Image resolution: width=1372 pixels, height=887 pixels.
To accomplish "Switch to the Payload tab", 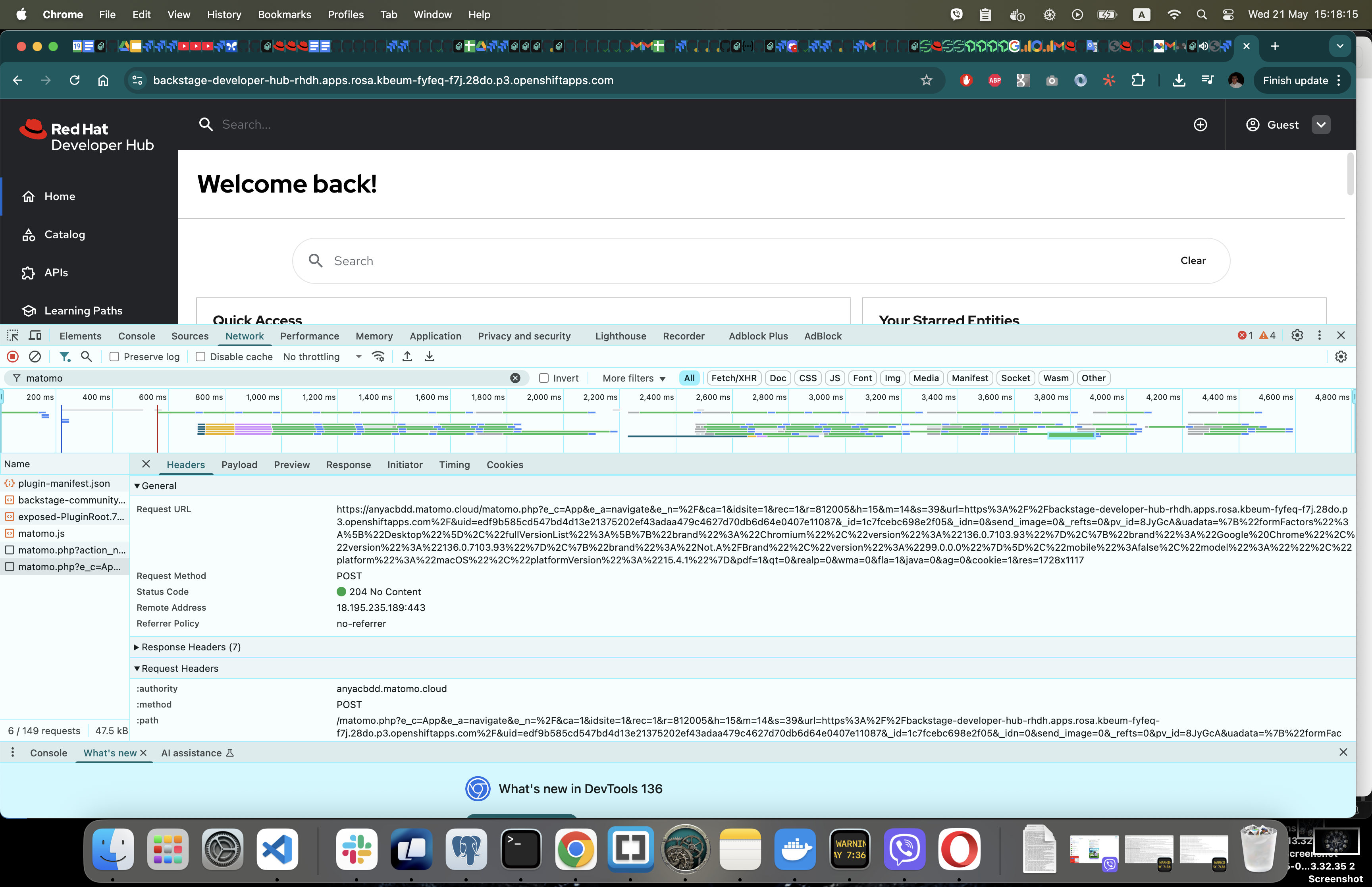I will click(x=239, y=465).
